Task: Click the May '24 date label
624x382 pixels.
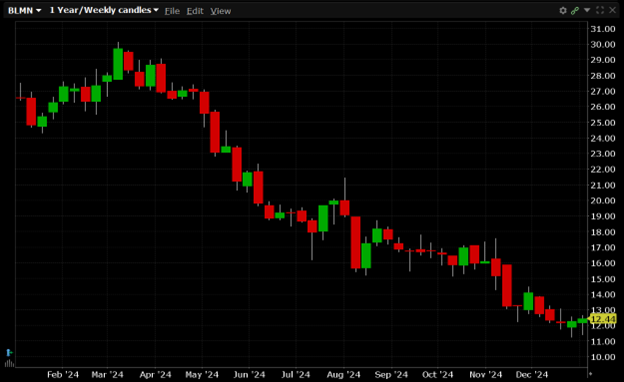Action: (202, 375)
